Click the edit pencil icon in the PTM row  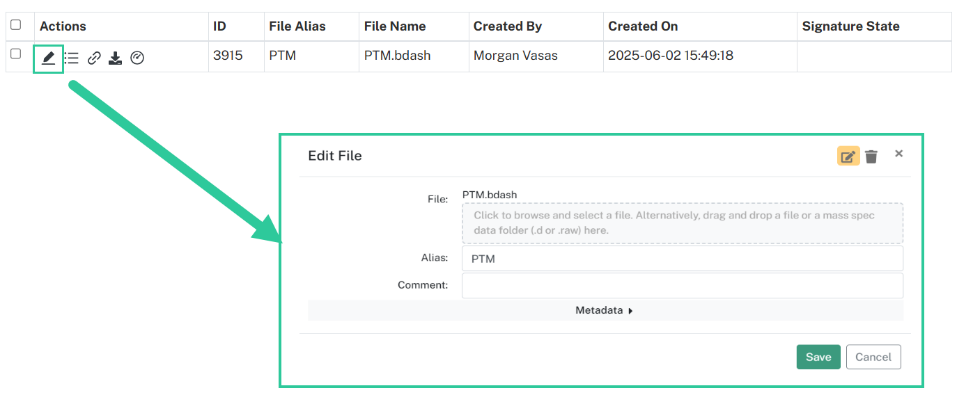[48, 58]
